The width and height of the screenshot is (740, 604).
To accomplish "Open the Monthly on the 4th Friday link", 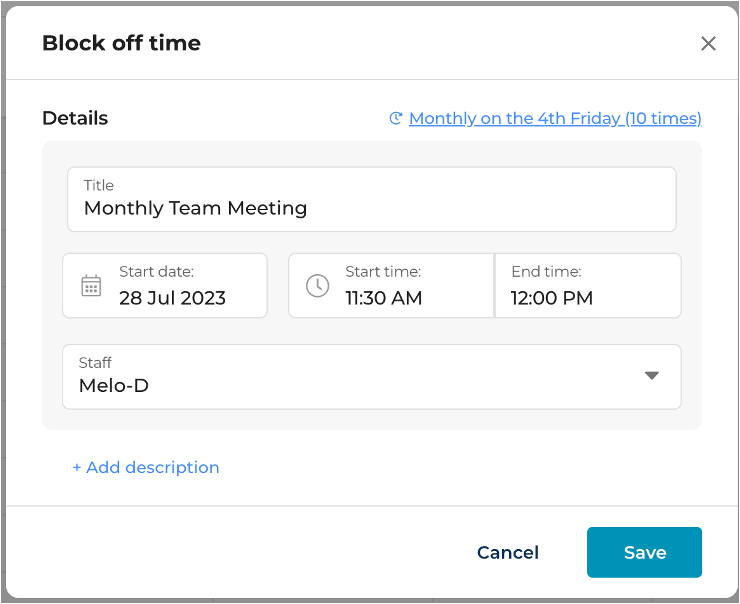I will [555, 118].
